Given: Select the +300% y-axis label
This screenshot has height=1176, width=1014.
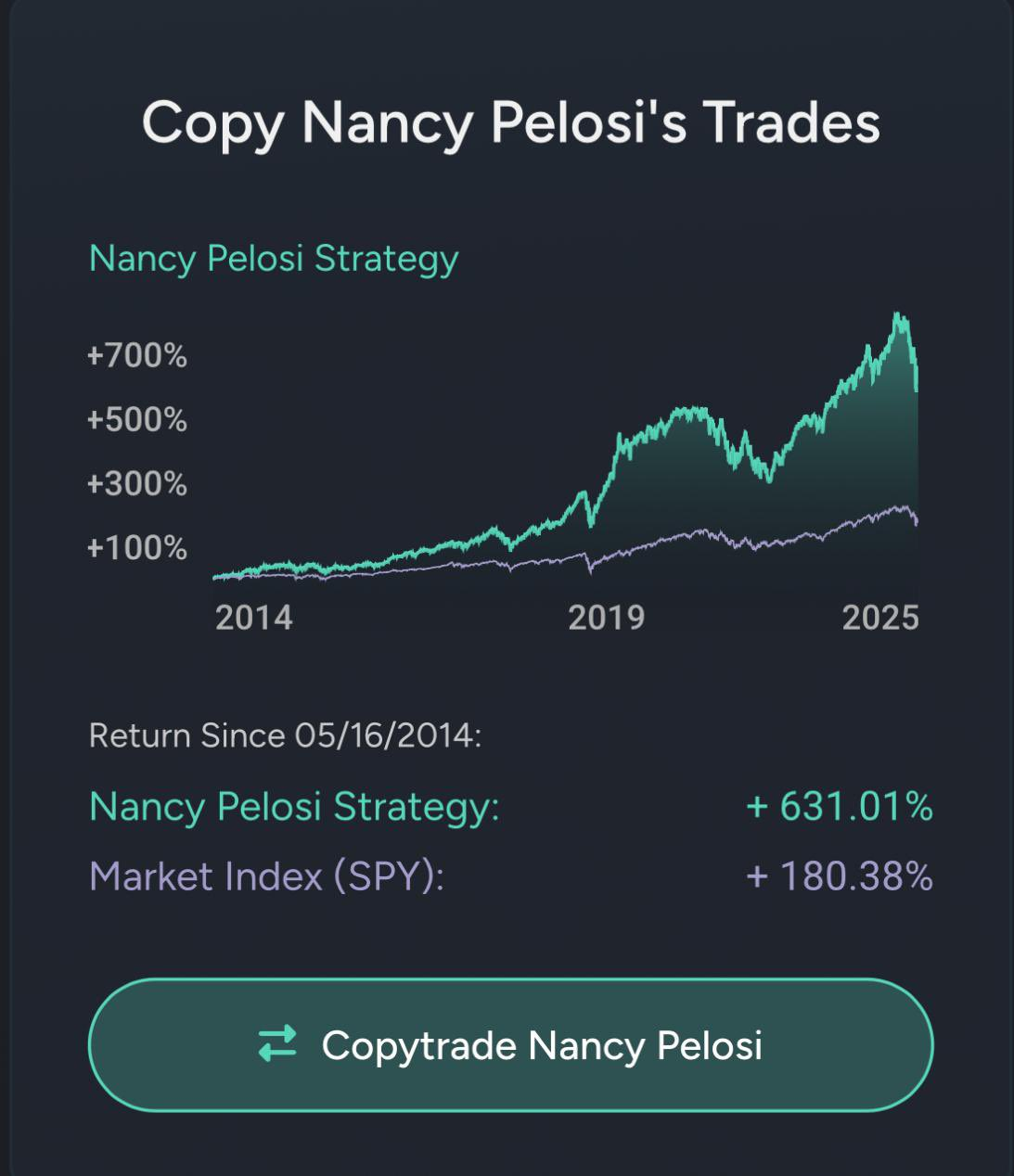Looking at the screenshot, I should pos(137,484).
